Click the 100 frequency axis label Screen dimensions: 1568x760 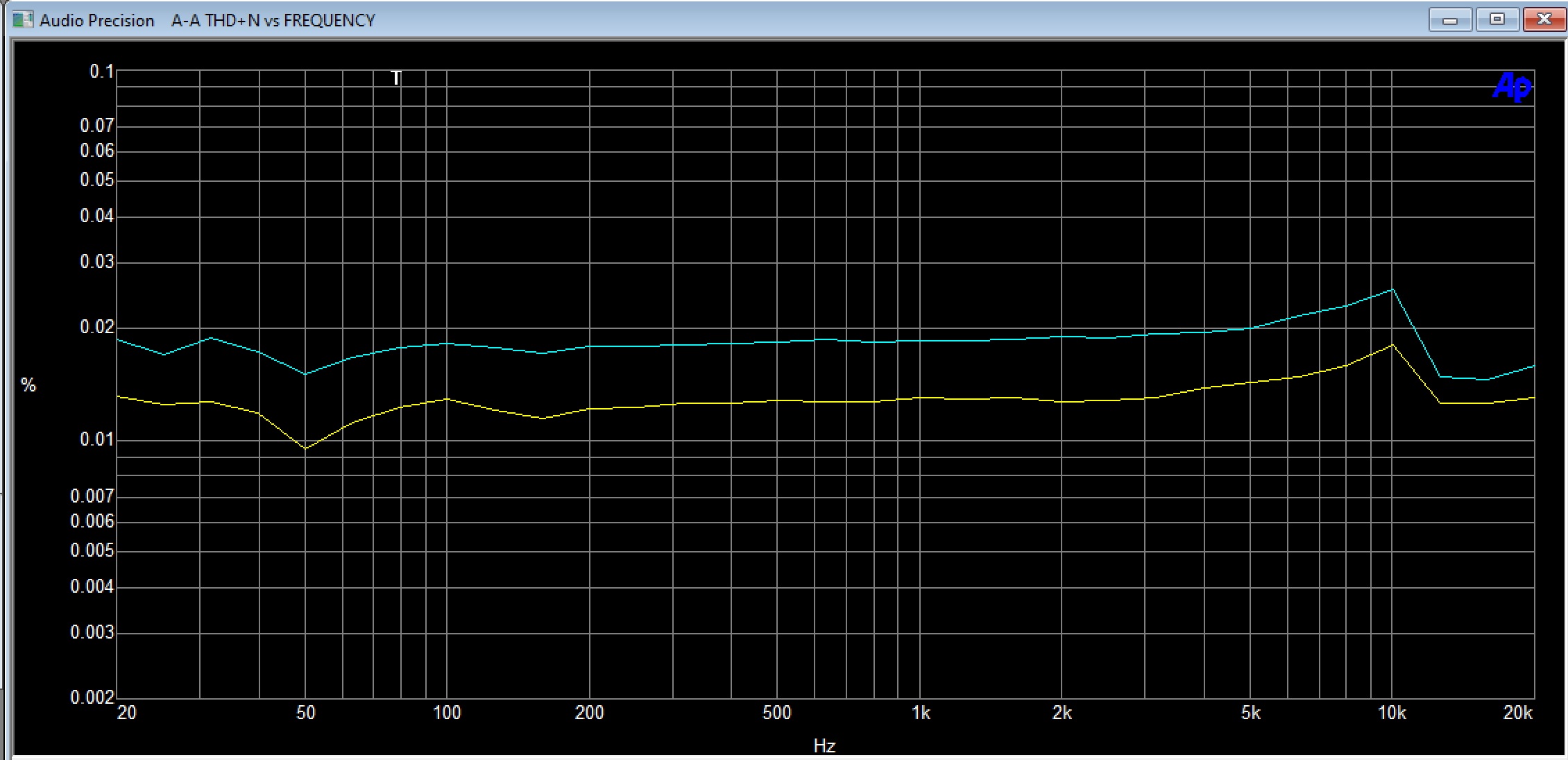pyautogui.click(x=446, y=713)
